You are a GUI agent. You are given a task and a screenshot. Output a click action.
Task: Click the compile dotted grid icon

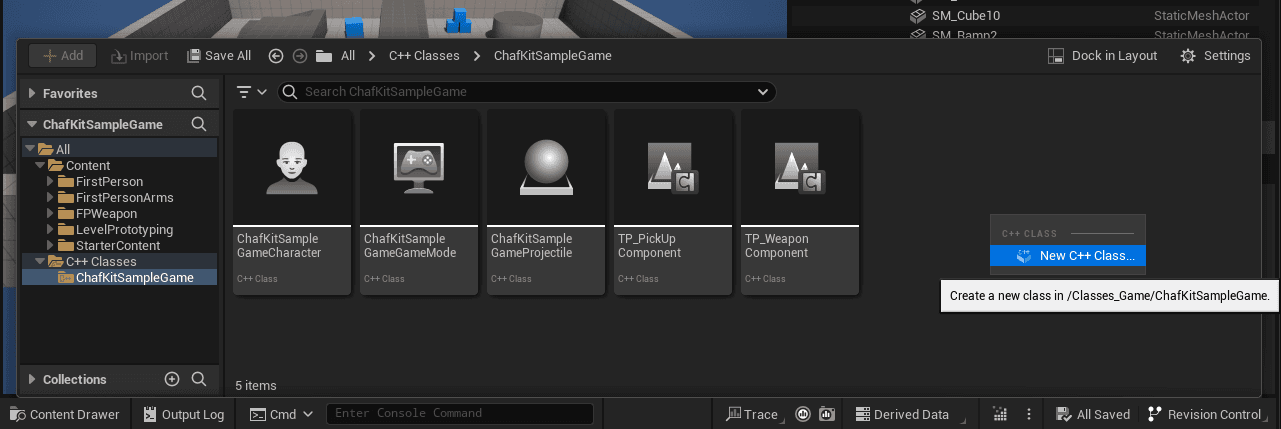point(999,414)
